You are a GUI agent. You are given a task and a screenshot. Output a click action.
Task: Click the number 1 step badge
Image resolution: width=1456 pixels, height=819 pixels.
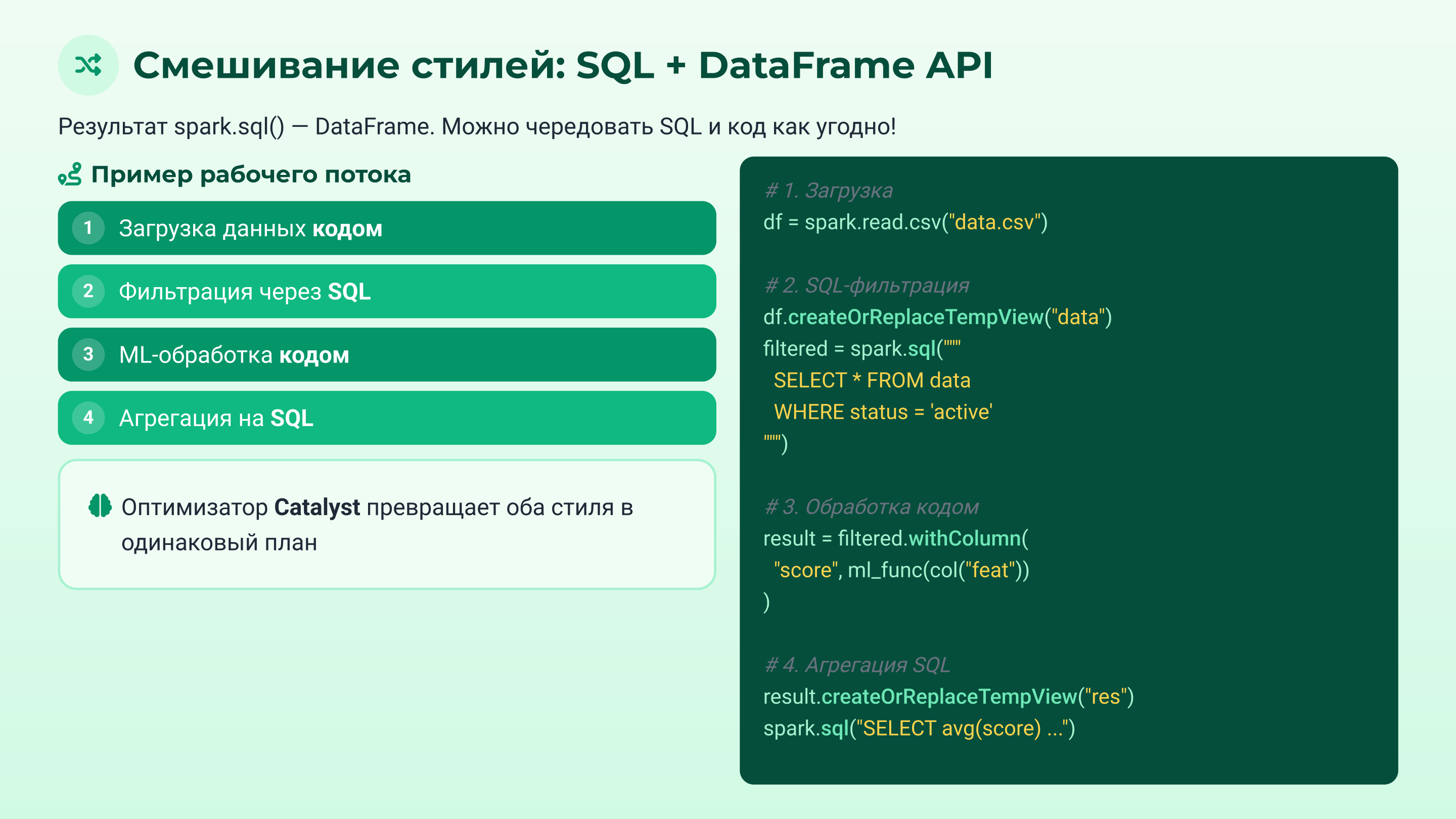[88, 228]
